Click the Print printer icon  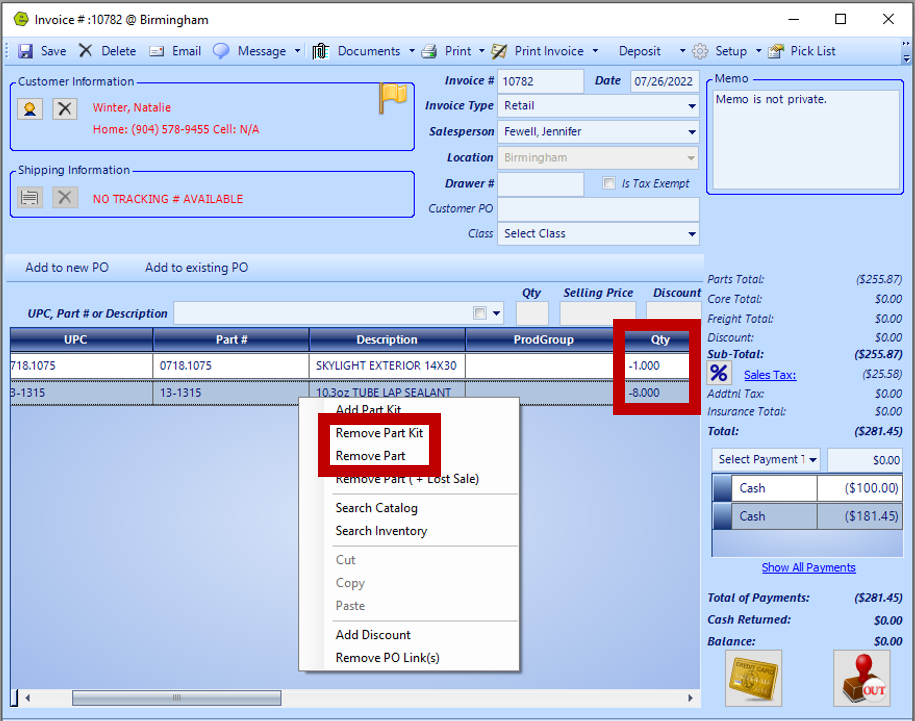(429, 51)
